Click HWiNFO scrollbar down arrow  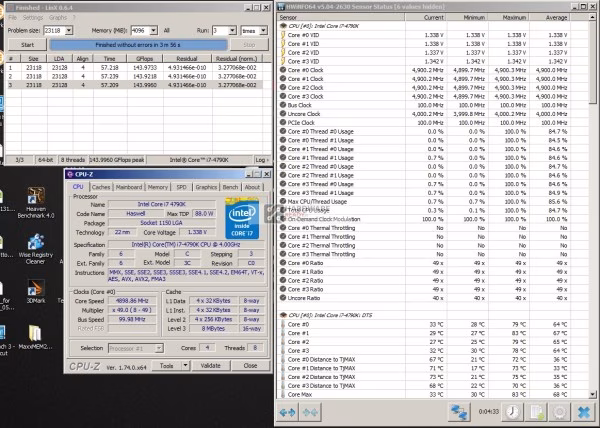point(592,394)
